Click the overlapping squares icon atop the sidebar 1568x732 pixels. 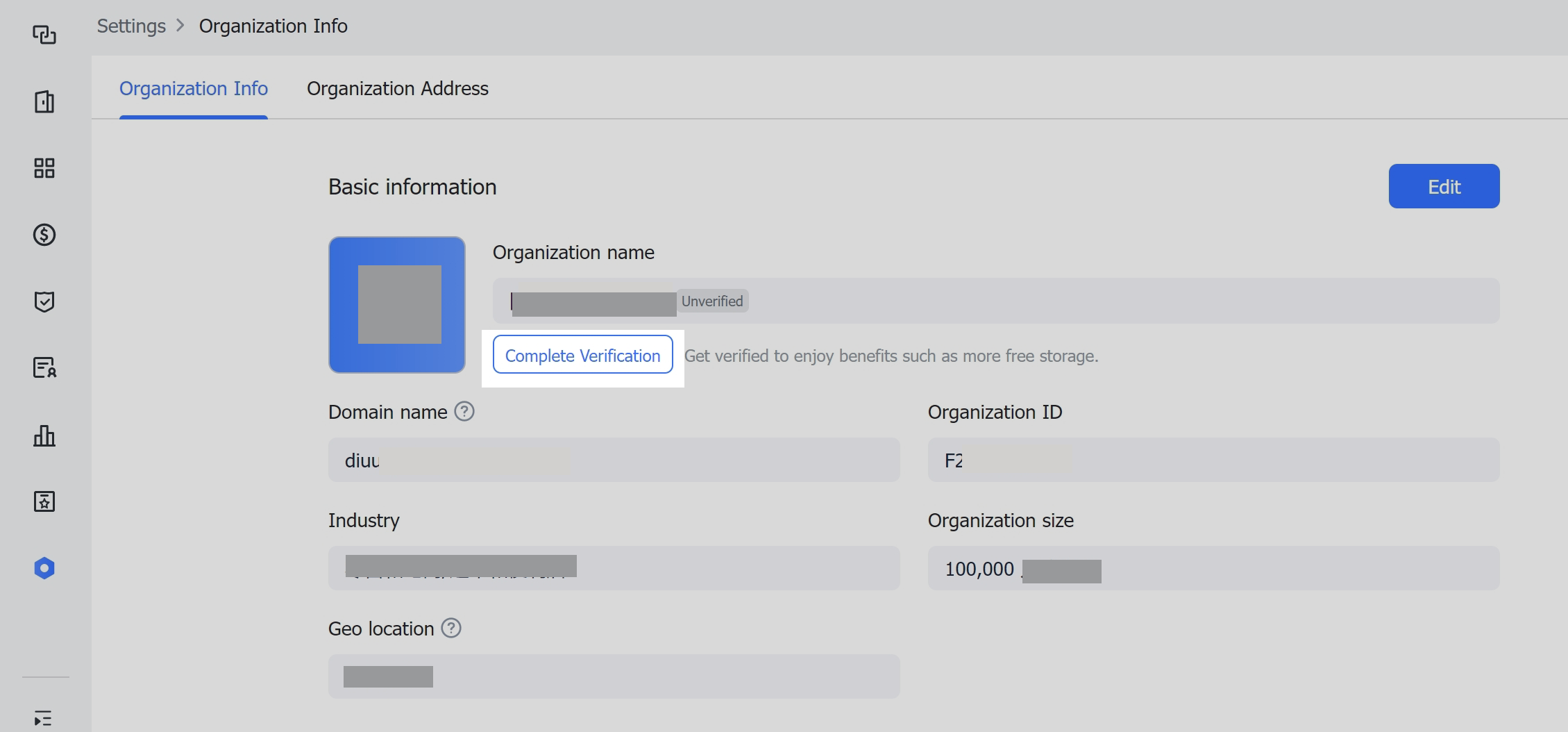pyautogui.click(x=44, y=35)
